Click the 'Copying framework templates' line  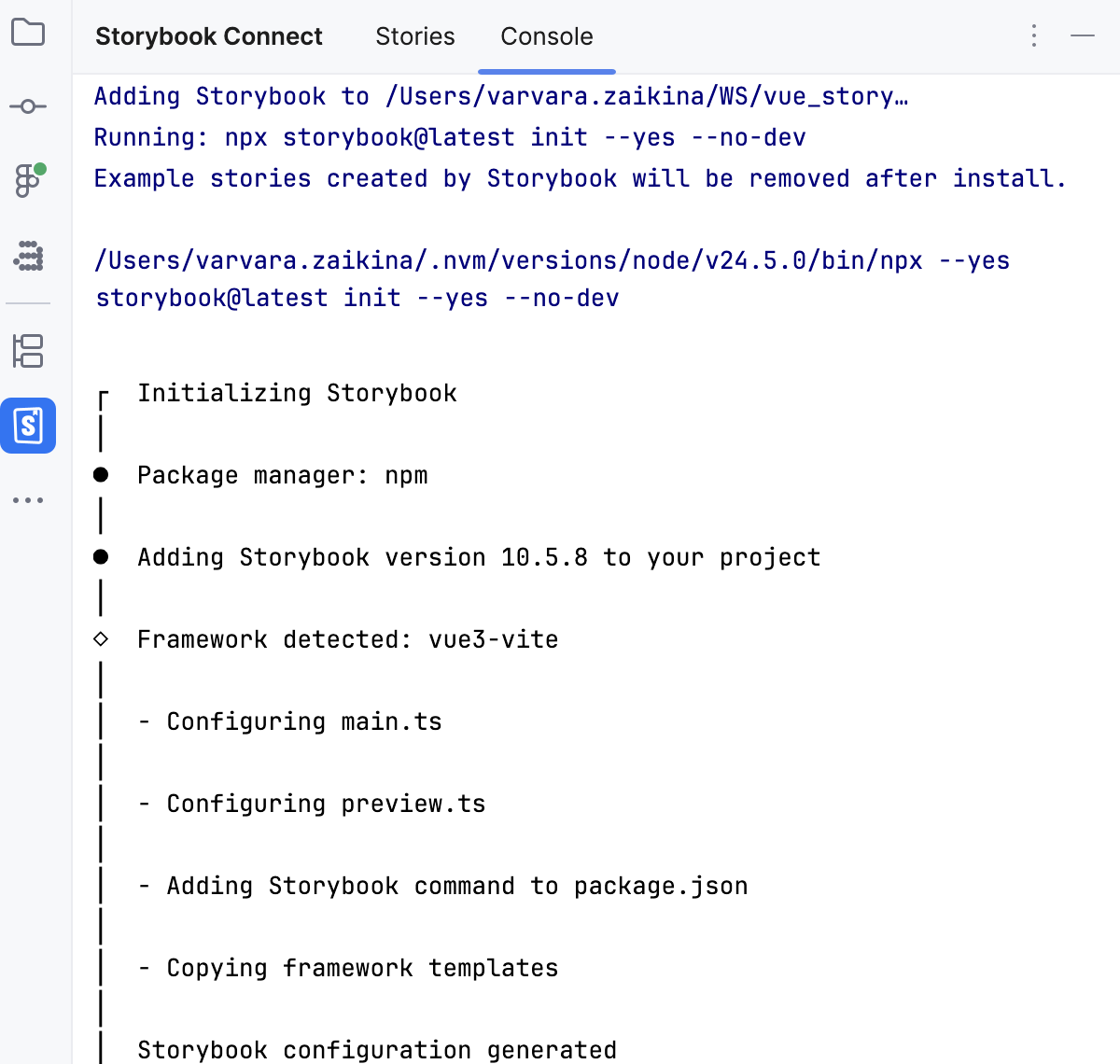348,968
